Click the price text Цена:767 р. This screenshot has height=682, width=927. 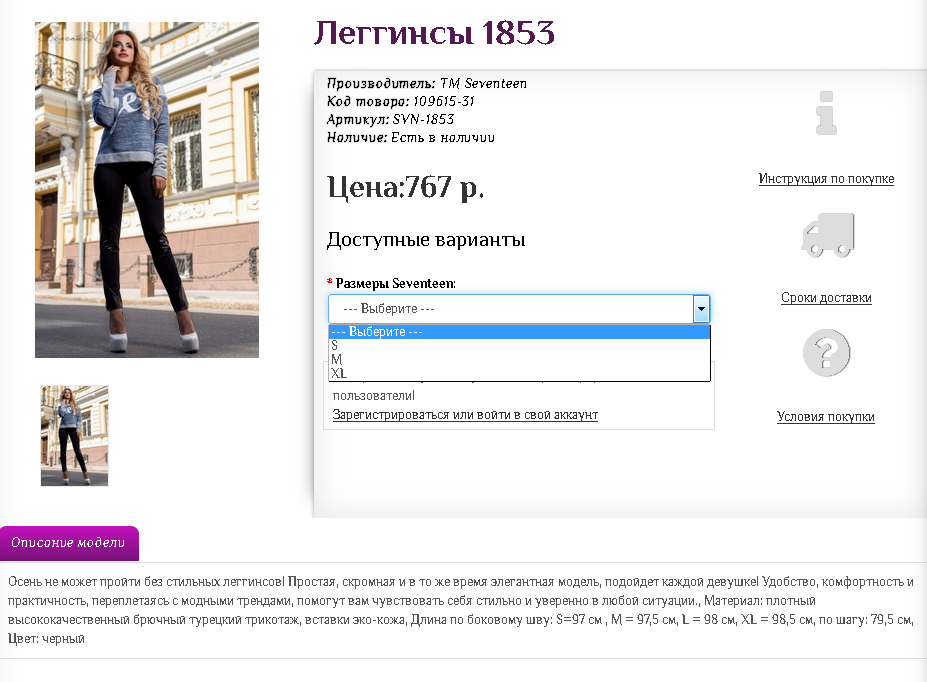[406, 187]
